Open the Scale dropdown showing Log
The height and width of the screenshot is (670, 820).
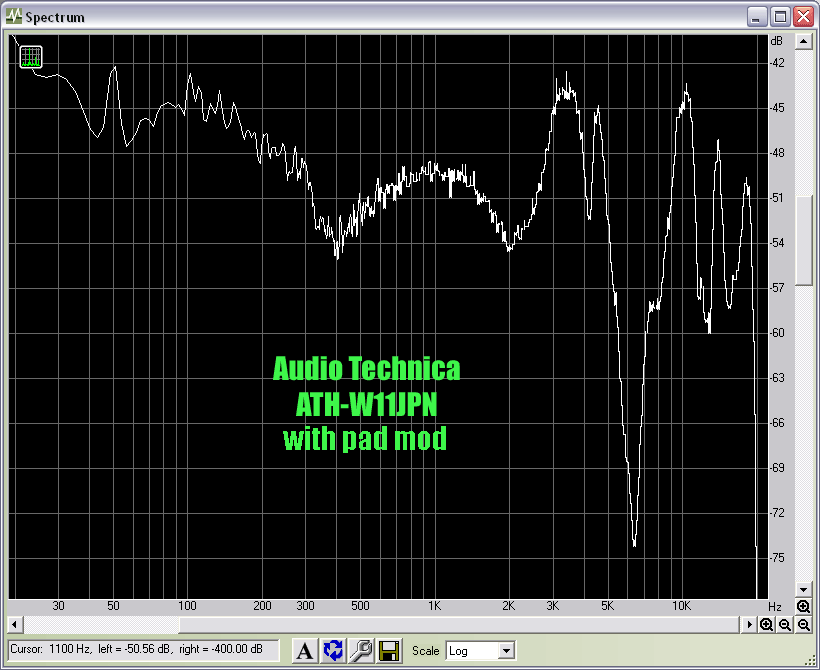[480, 651]
